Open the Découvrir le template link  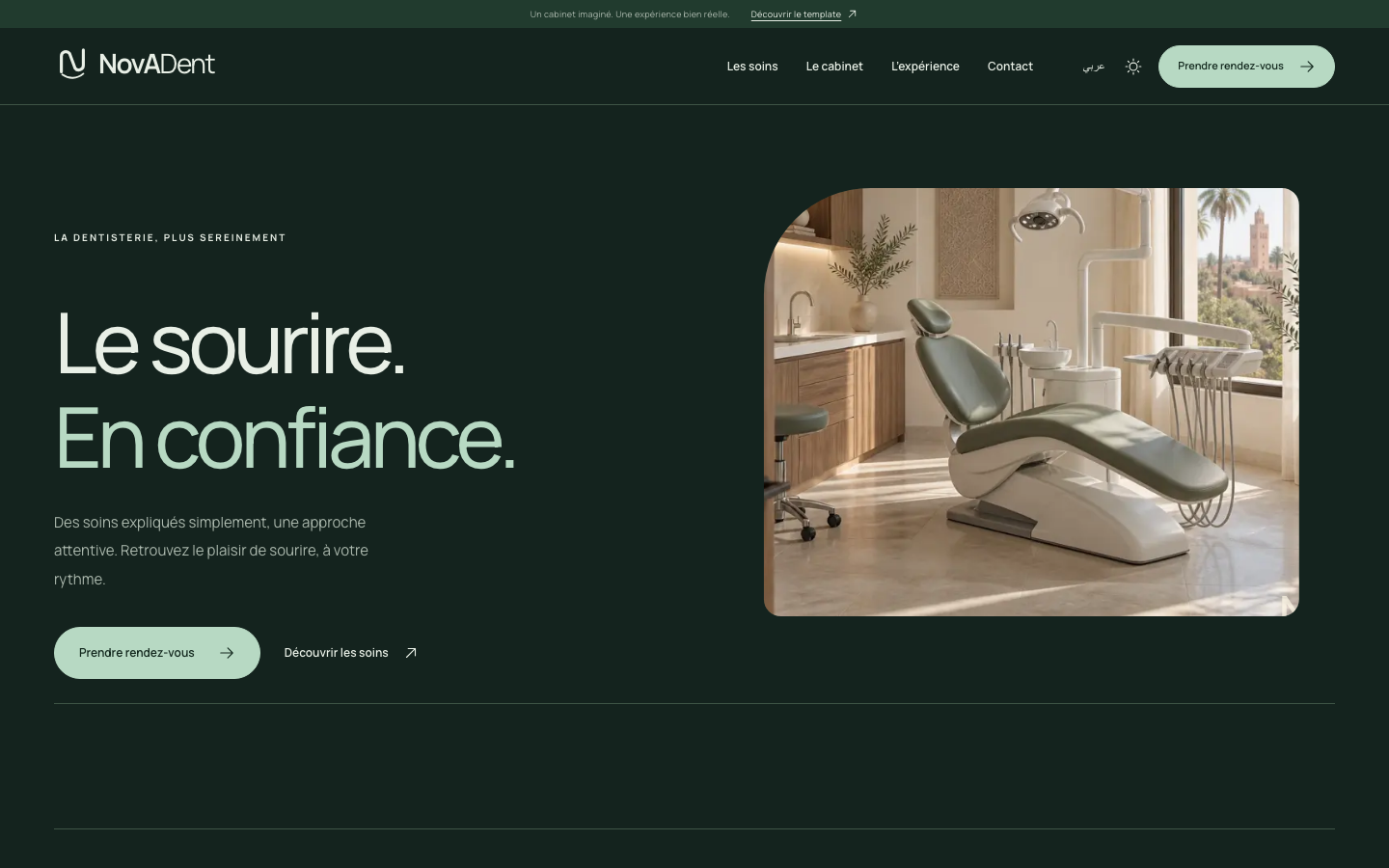[803, 14]
